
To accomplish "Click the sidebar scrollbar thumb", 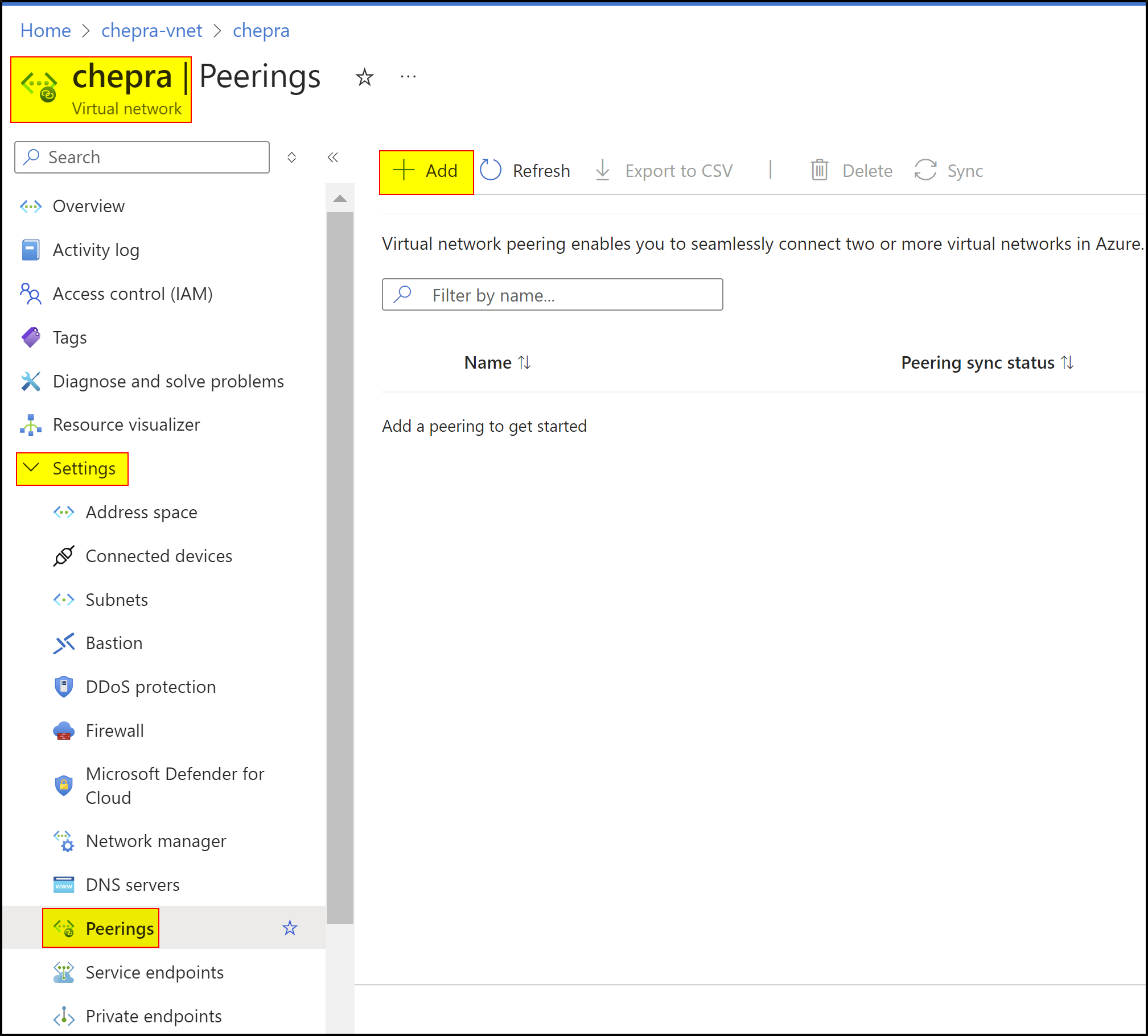I will coord(340,568).
